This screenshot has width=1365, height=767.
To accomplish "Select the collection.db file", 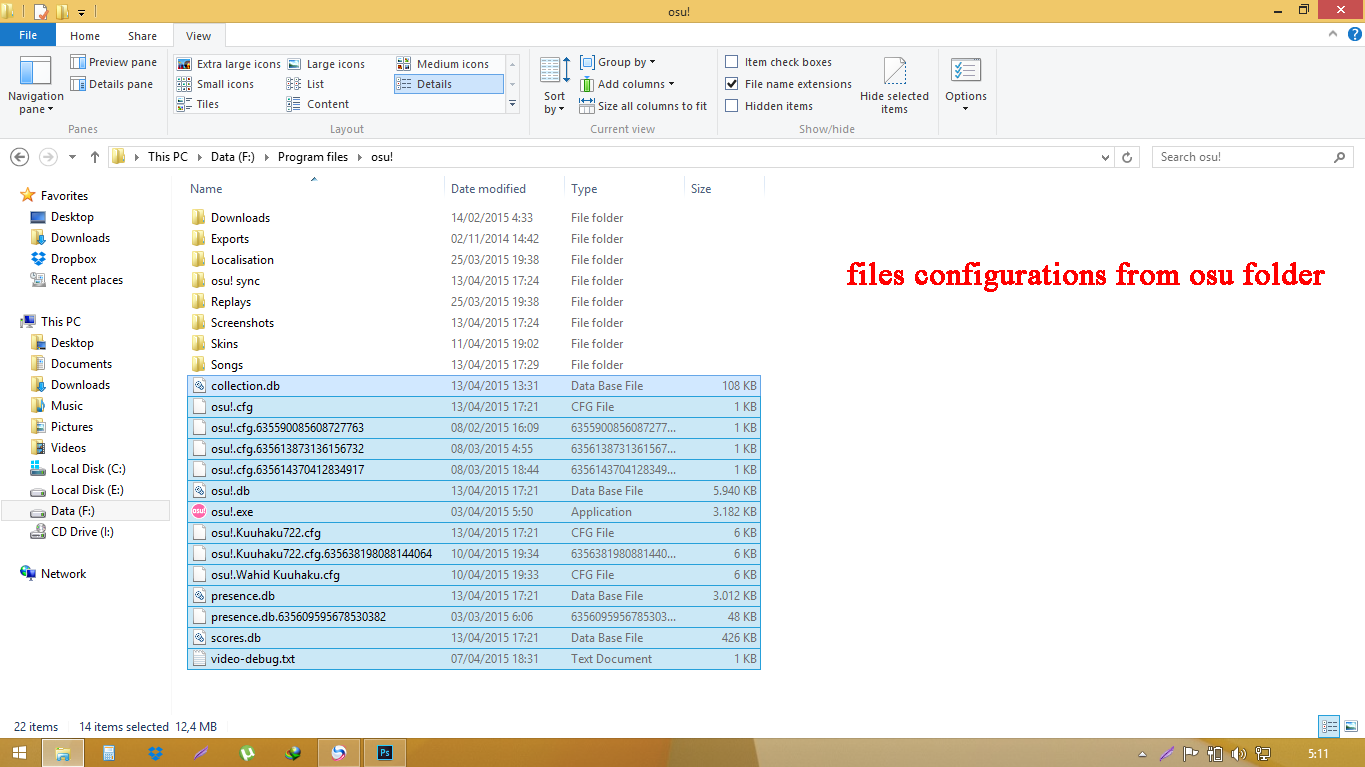I will (x=474, y=386).
